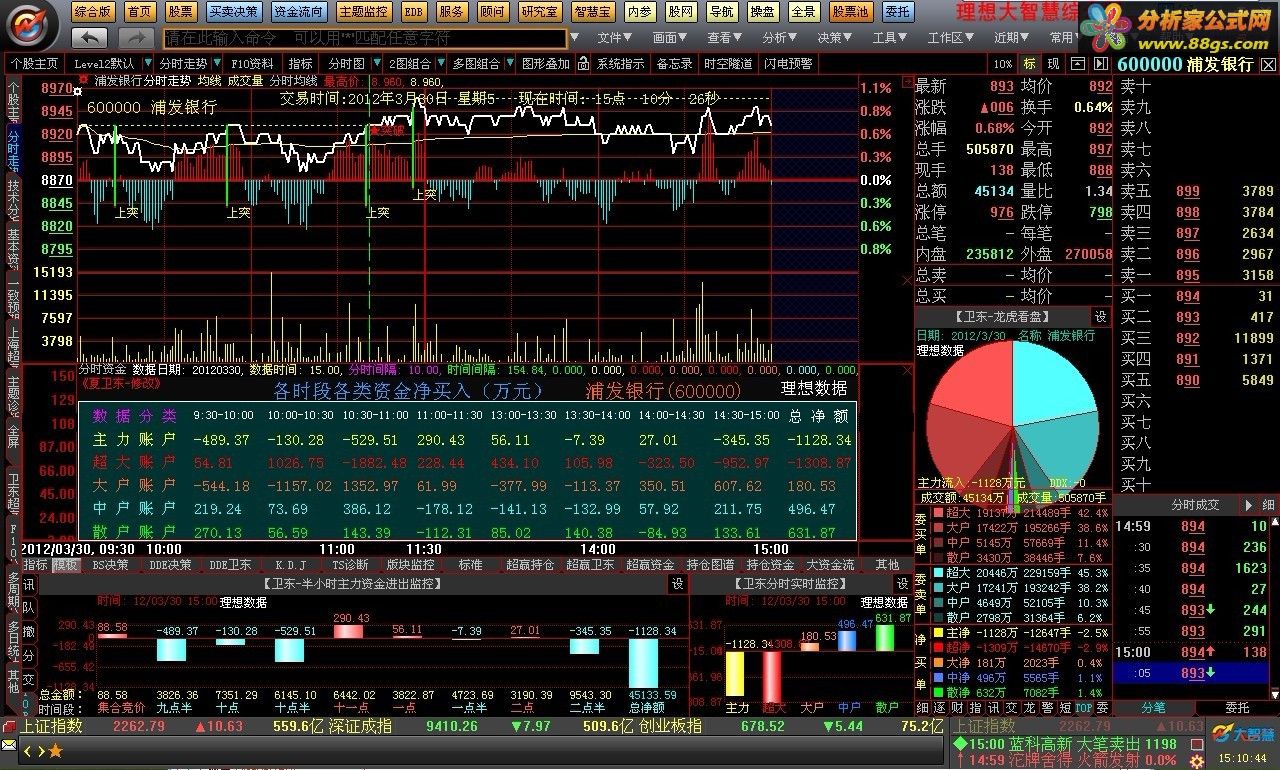
Task: Open 资金流向 from the top toolbar
Action: tap(298, 12)
